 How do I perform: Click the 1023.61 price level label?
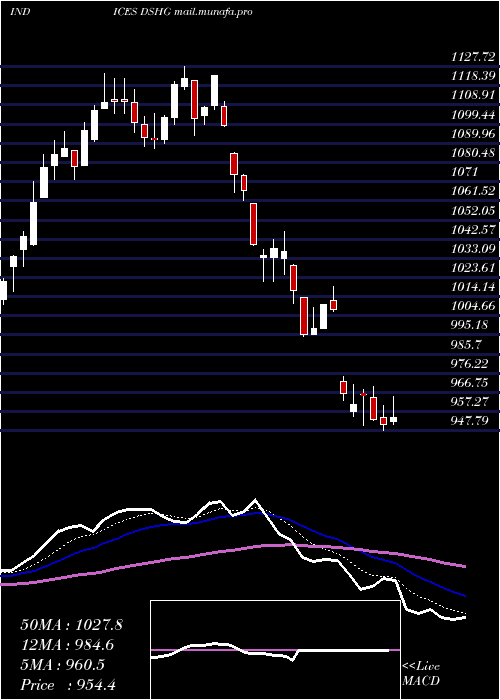473,268
